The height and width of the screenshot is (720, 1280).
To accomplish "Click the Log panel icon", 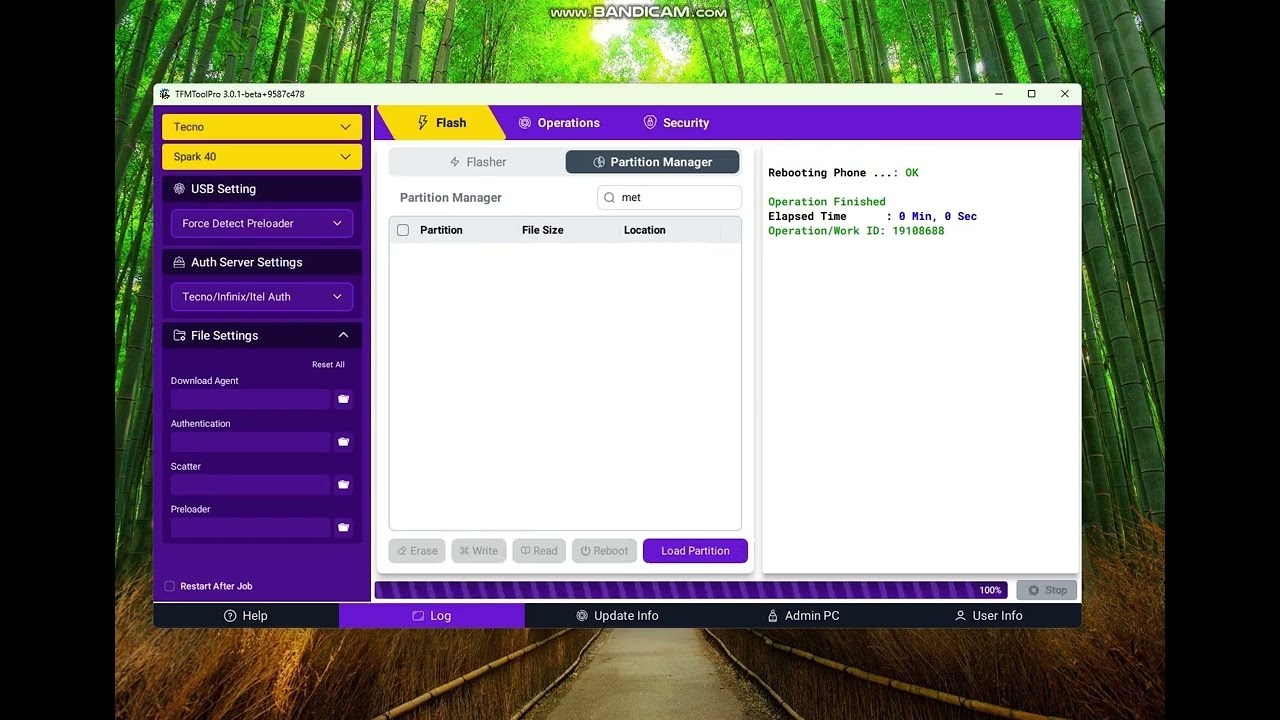I will click(418, 616).
